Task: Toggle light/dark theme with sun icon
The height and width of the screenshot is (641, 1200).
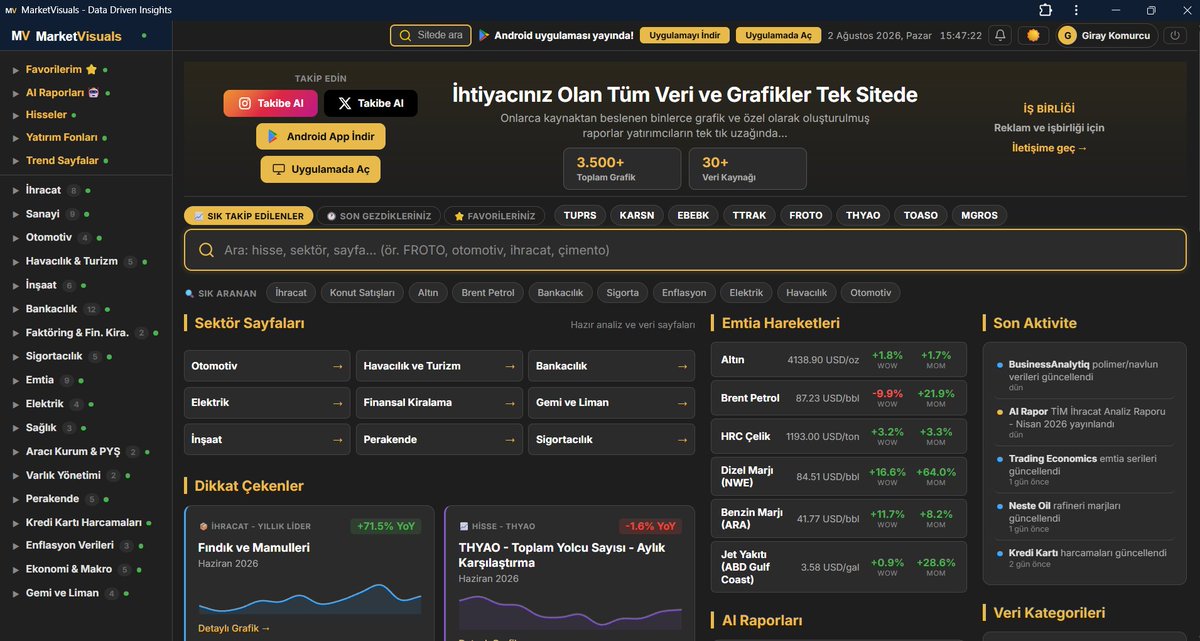Action: point(1033,35)
